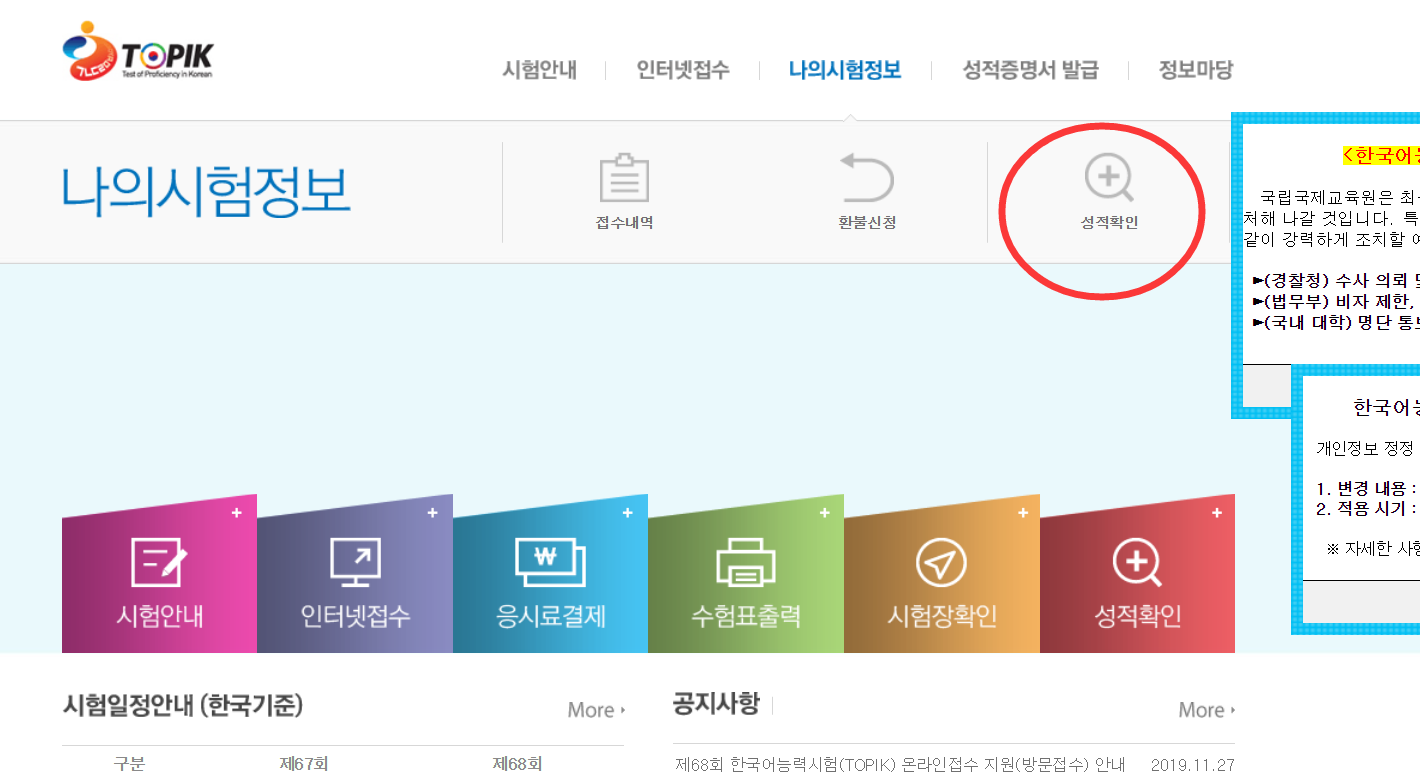Viewport: 1420px width, 777px height.
Task: Open the pink 시험안내 tile
Action: [159, 580]
